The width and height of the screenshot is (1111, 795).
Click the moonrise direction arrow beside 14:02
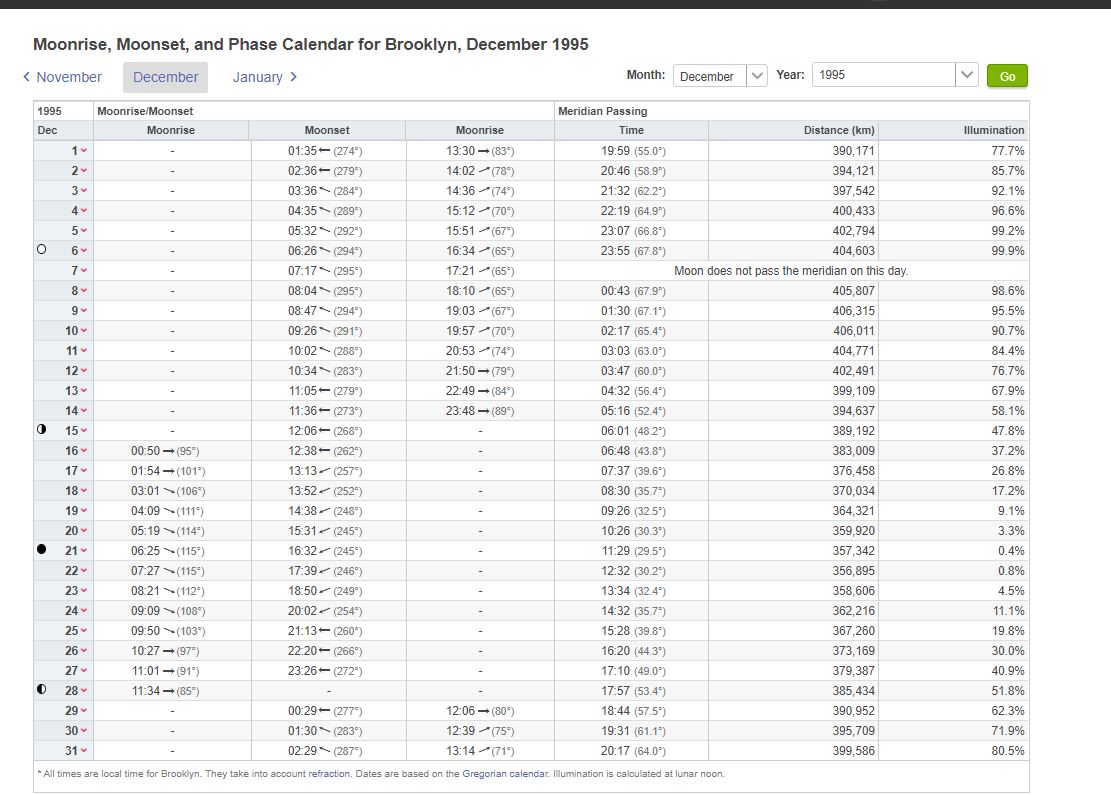(483, 171)
